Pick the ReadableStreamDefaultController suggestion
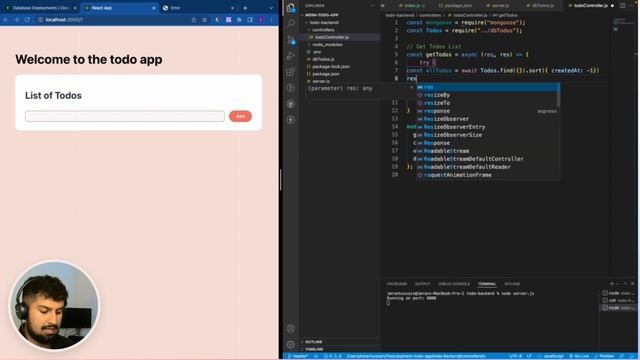 (x=487, y=159)
